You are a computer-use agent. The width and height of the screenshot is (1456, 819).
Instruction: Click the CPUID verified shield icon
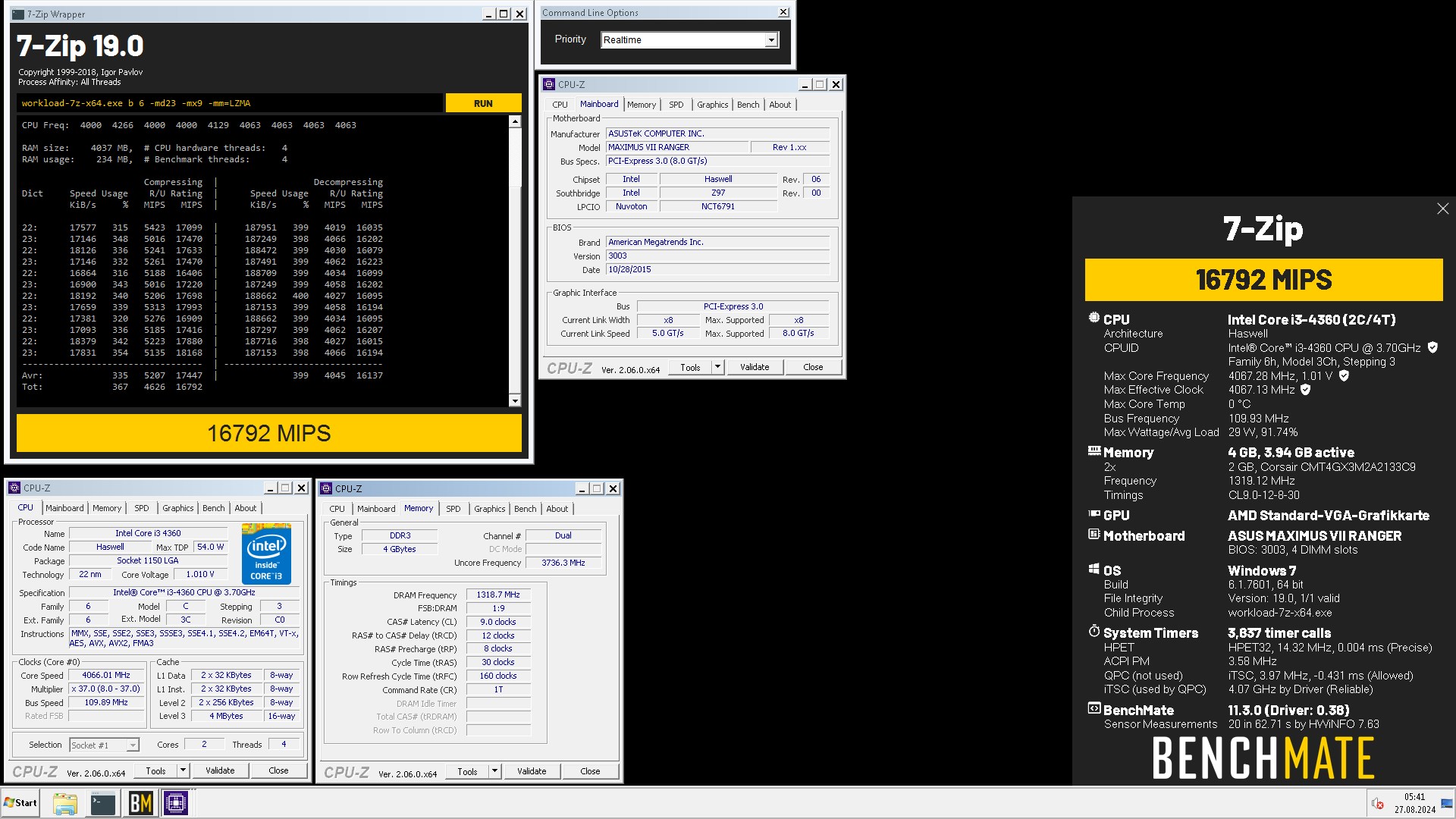(x=1432, y=347)
